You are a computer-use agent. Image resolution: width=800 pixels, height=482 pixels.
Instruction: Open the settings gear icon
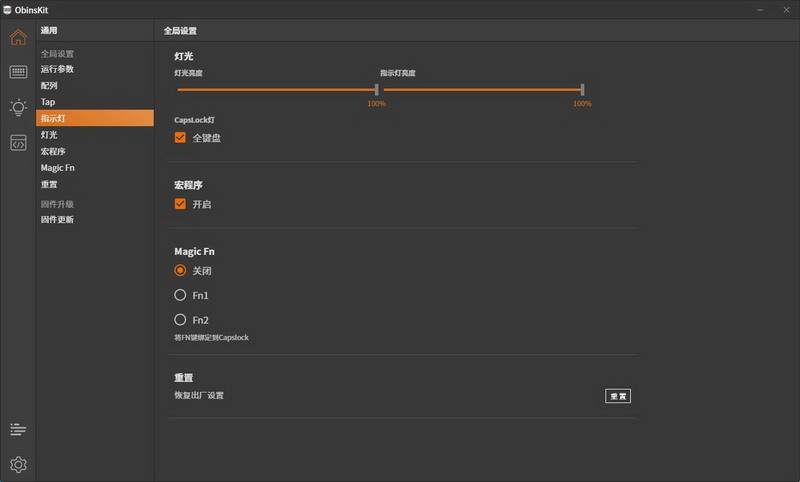(x=18, y=464)
